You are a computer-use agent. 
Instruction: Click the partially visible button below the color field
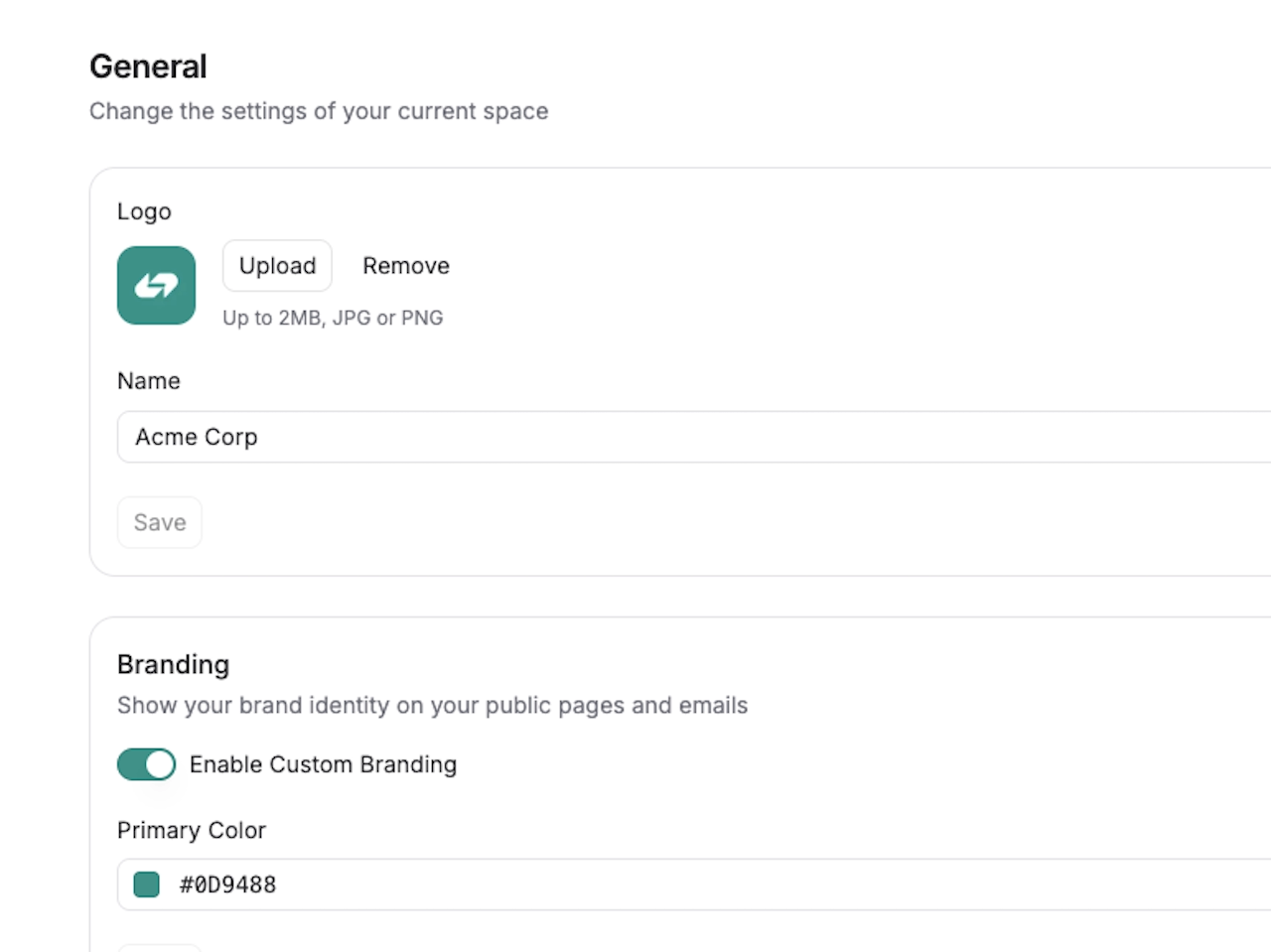(159, 948)
